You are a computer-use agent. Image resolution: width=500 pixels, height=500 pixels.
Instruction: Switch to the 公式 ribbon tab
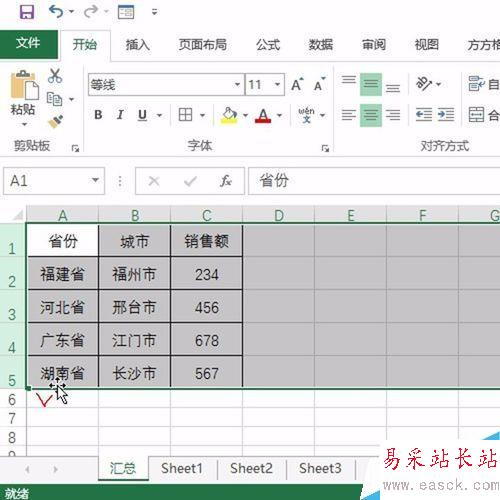coord(268,45)
